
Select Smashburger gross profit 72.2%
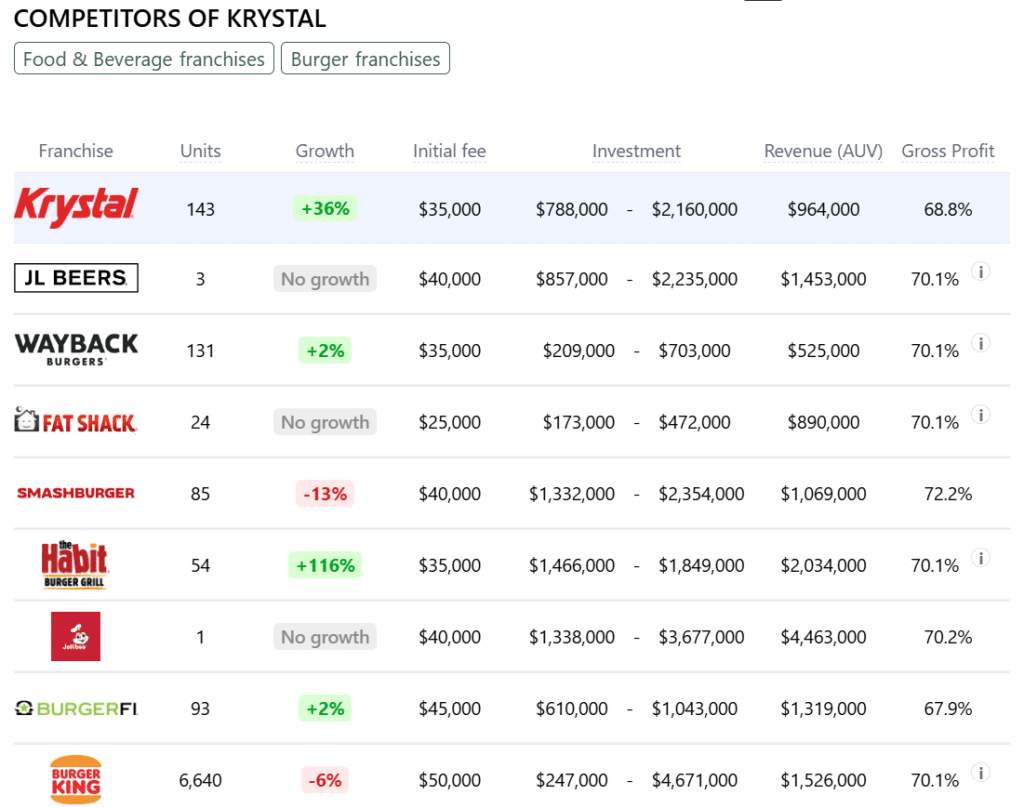pyautogui.click(x=948, y=494)
